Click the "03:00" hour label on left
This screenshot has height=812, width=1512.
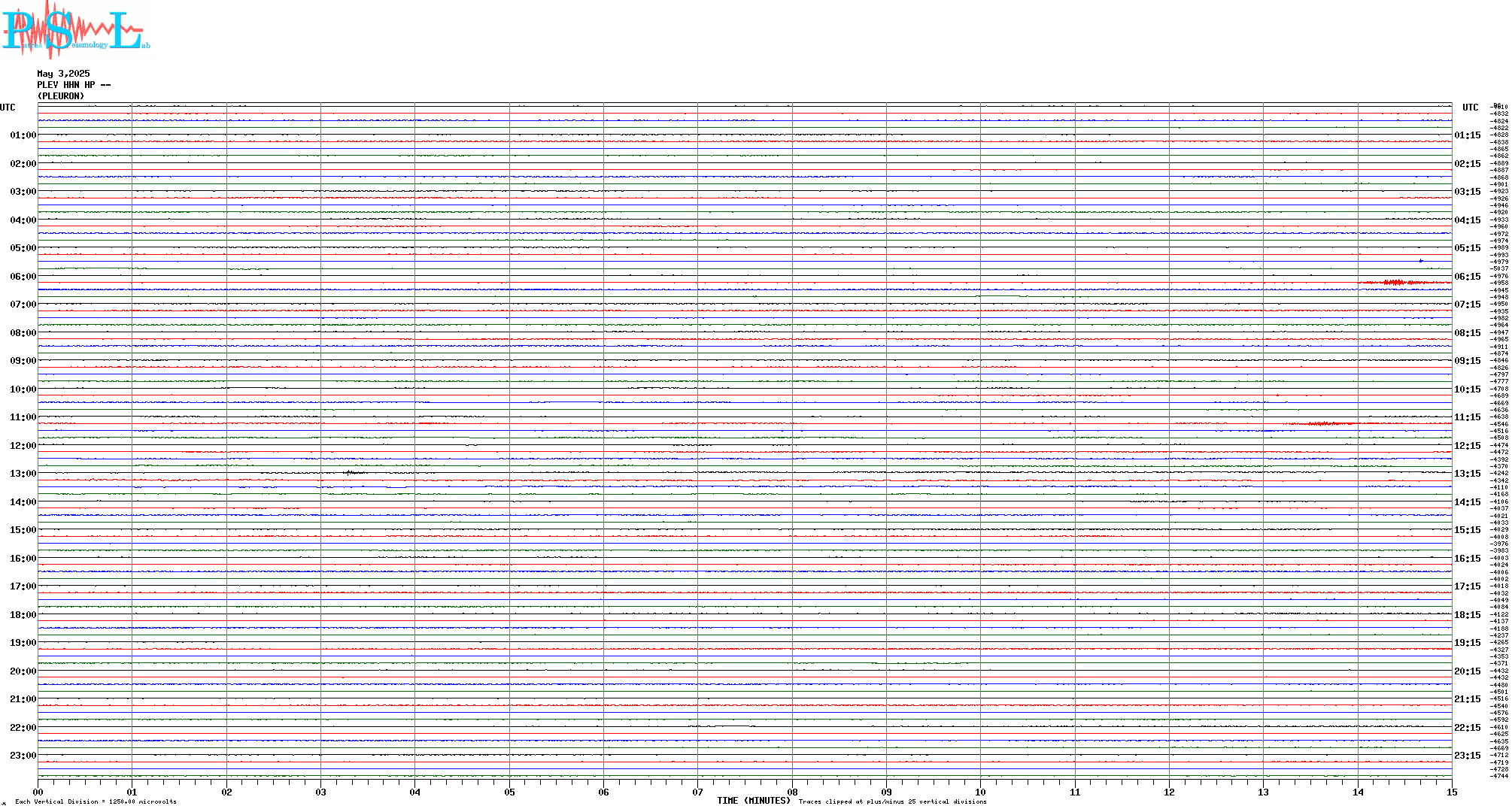click(x=23, y=192)
